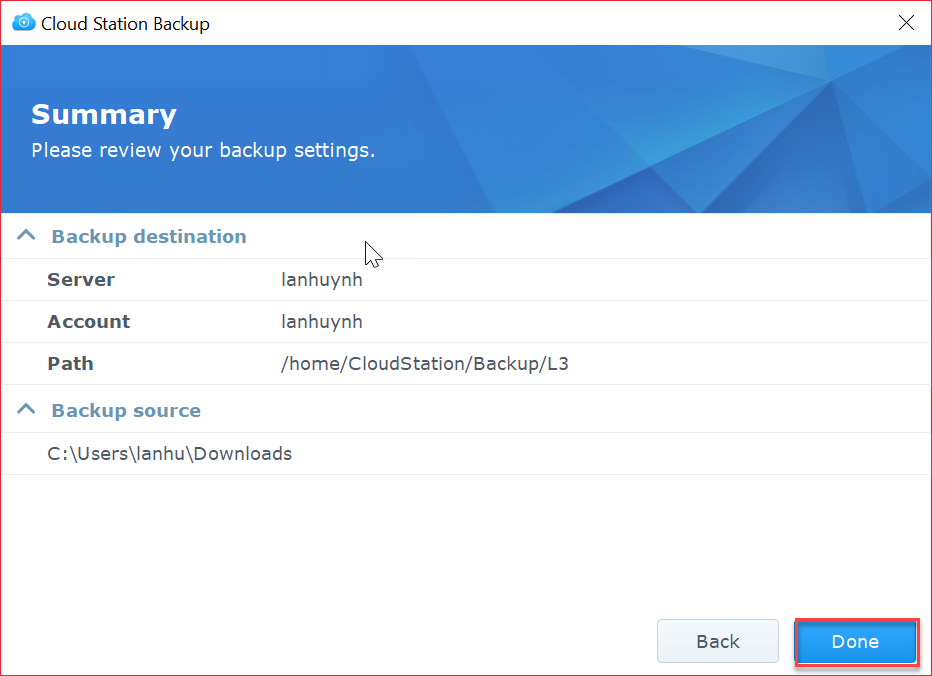
Task: Click the Done button
Action: click(856, 641)
